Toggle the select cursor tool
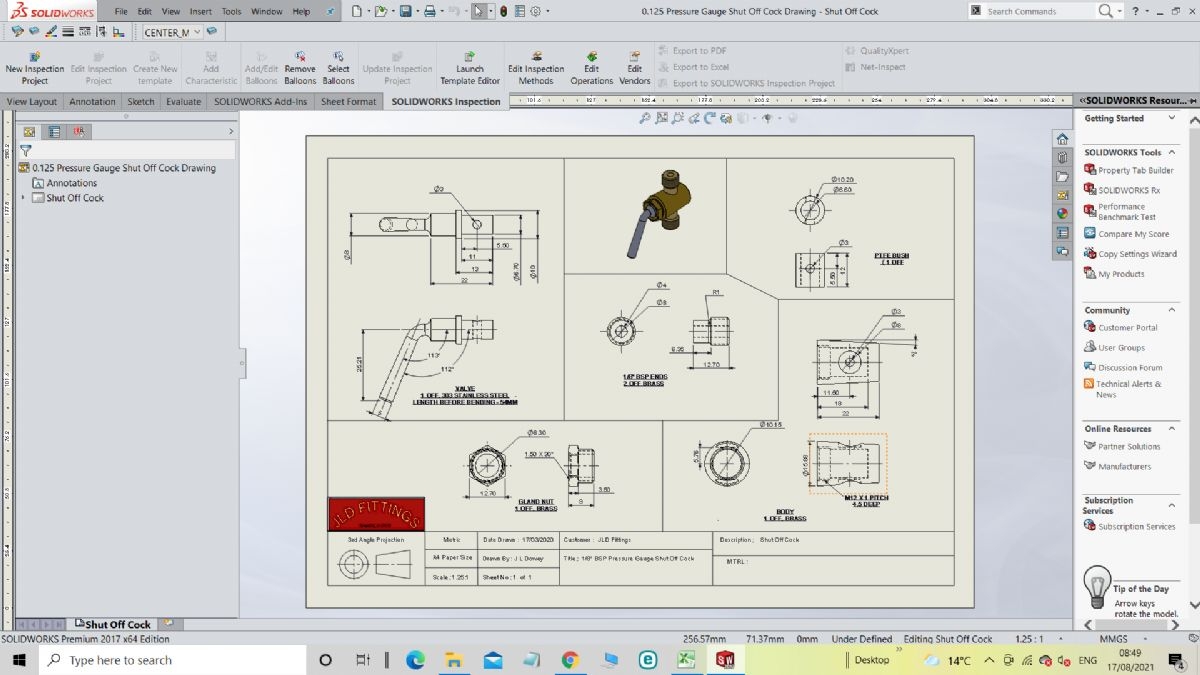The width and height of the screenshot is (1200, 675). 479,11
